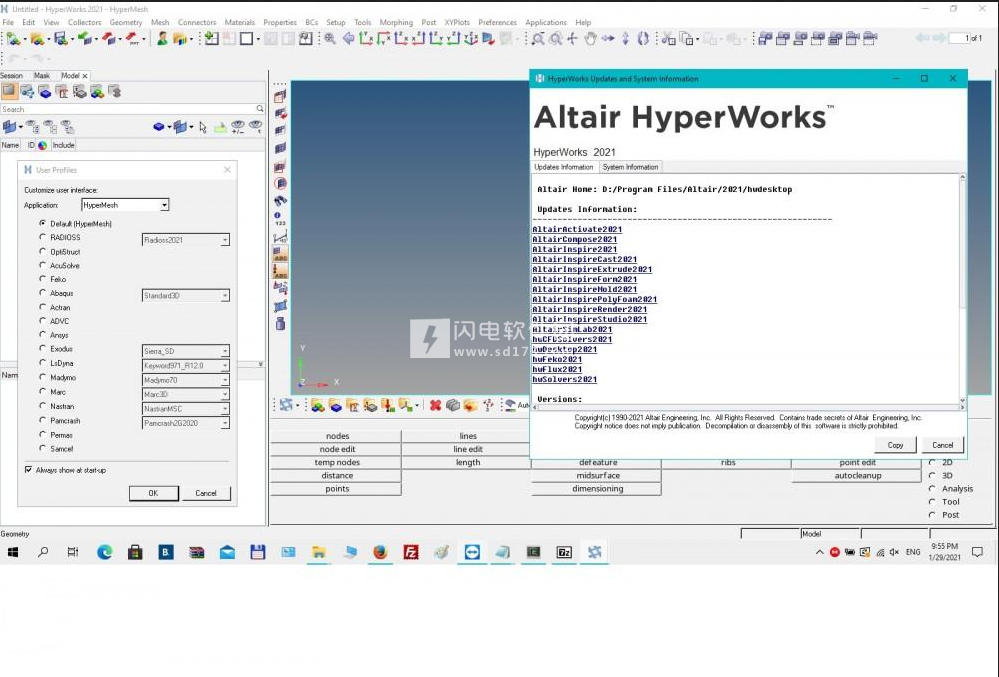Viewport: 999px width, 677px height.
Task: Click the color wheel column header icon
Action: pos(42,145)
